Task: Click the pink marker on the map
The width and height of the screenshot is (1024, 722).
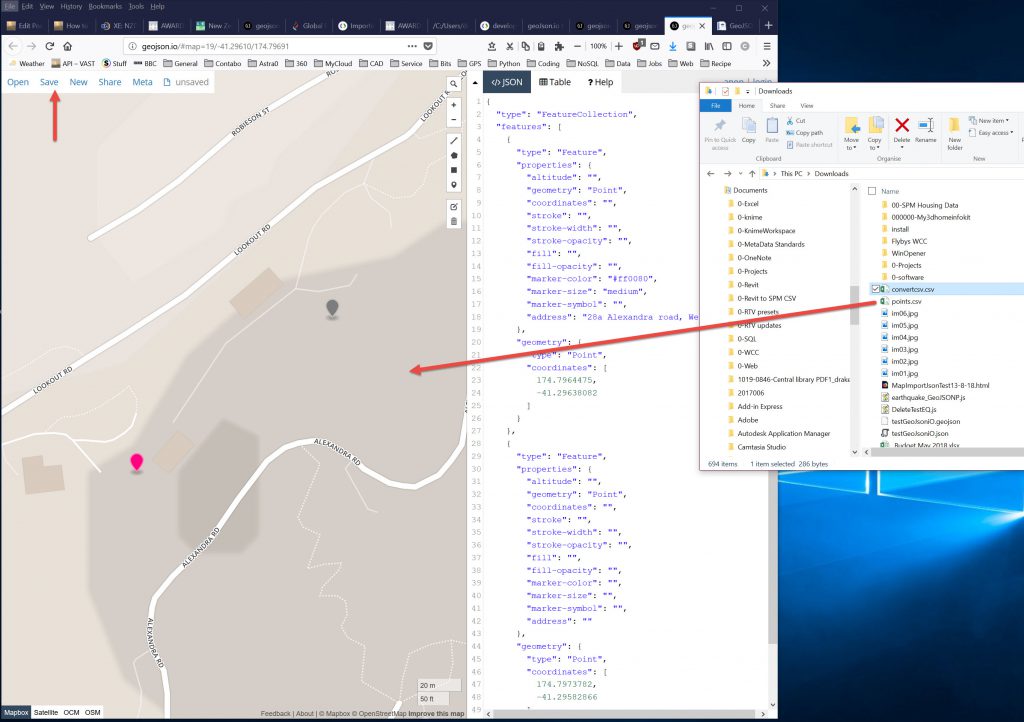Action: coord(137,461)
